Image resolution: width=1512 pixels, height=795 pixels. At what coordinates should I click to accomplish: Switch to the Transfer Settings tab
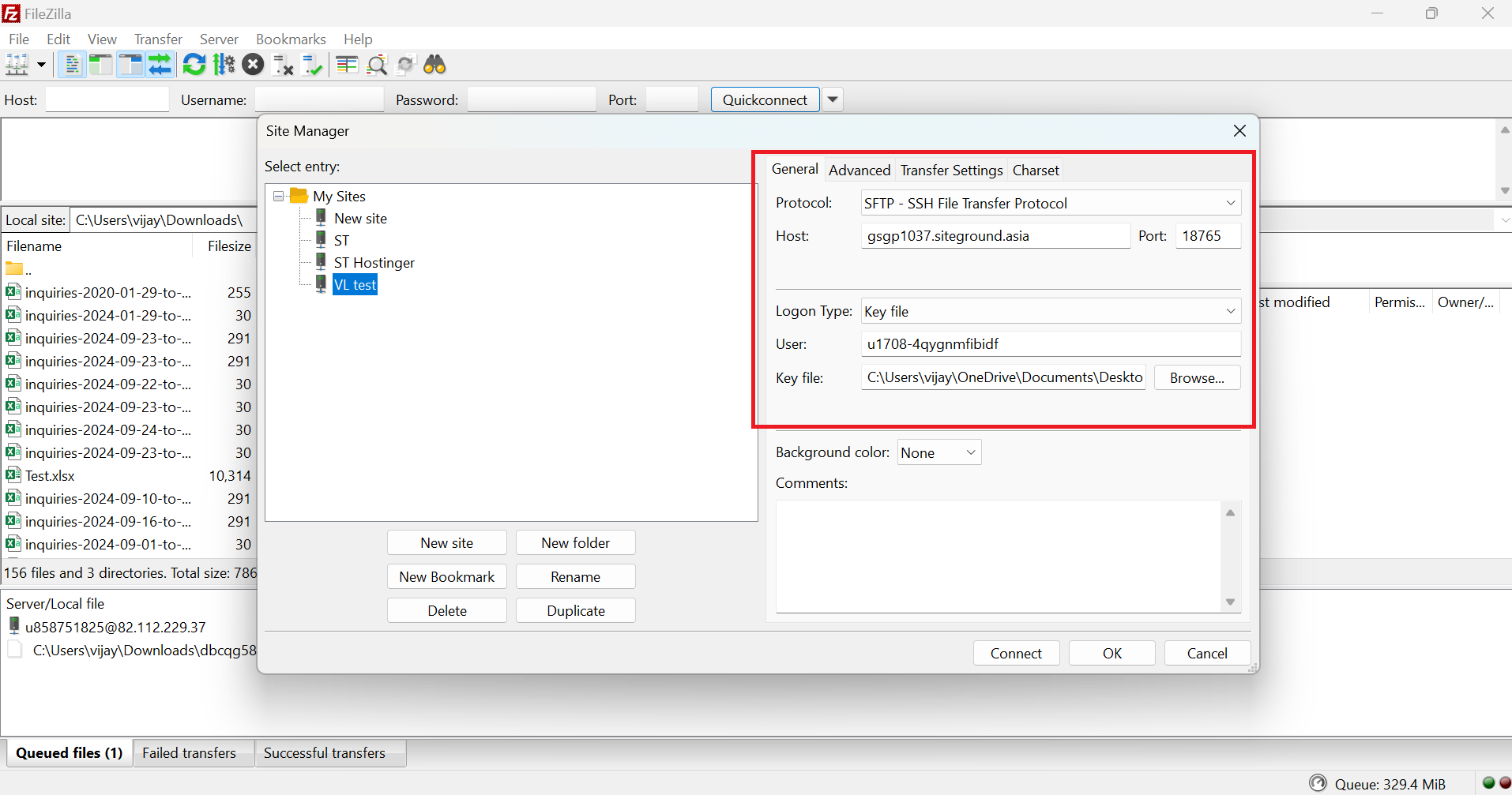coord(951,171)
